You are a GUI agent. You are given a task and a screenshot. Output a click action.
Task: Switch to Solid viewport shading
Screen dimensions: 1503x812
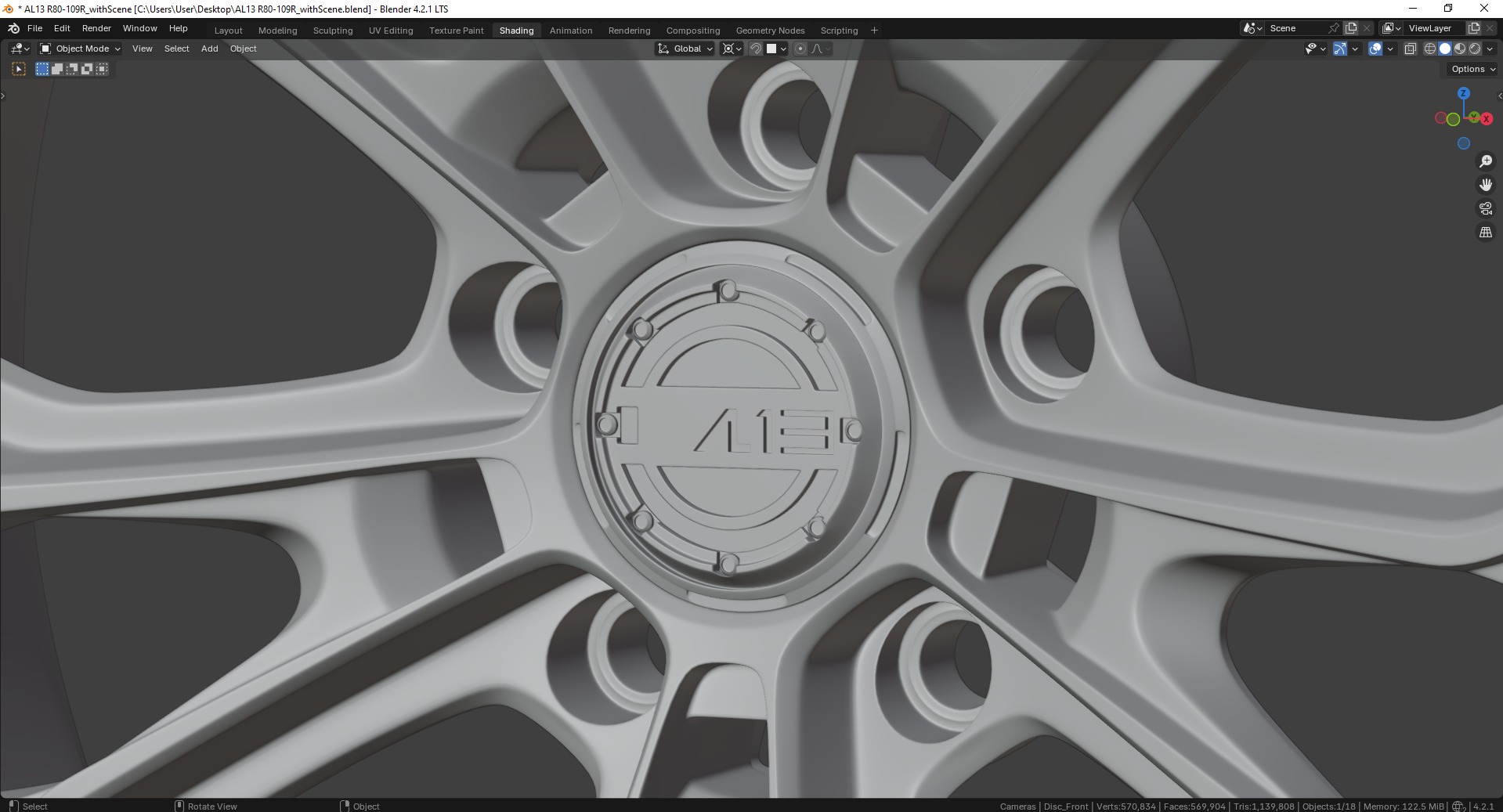1445,49
